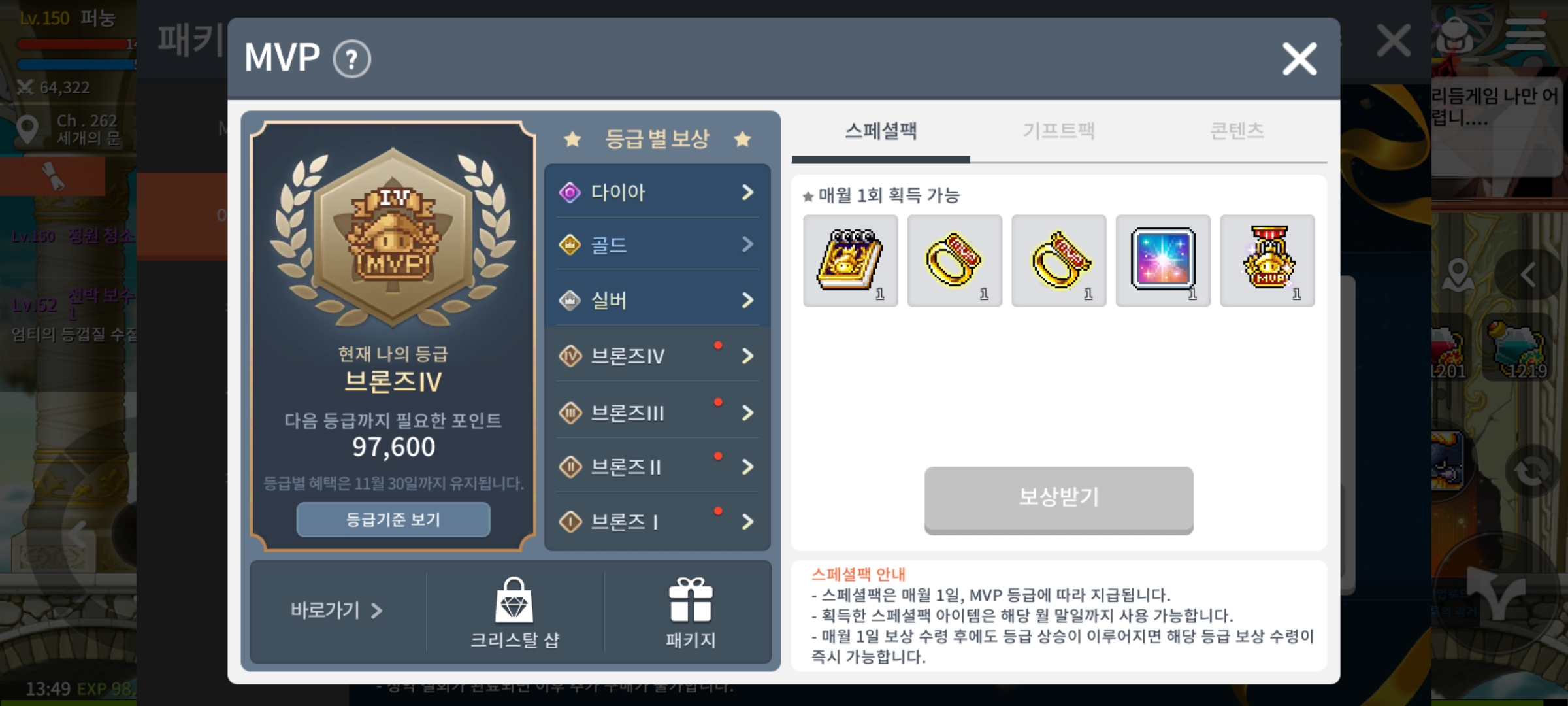Tap the second gold MVP ring reward

pos(1059,260)
